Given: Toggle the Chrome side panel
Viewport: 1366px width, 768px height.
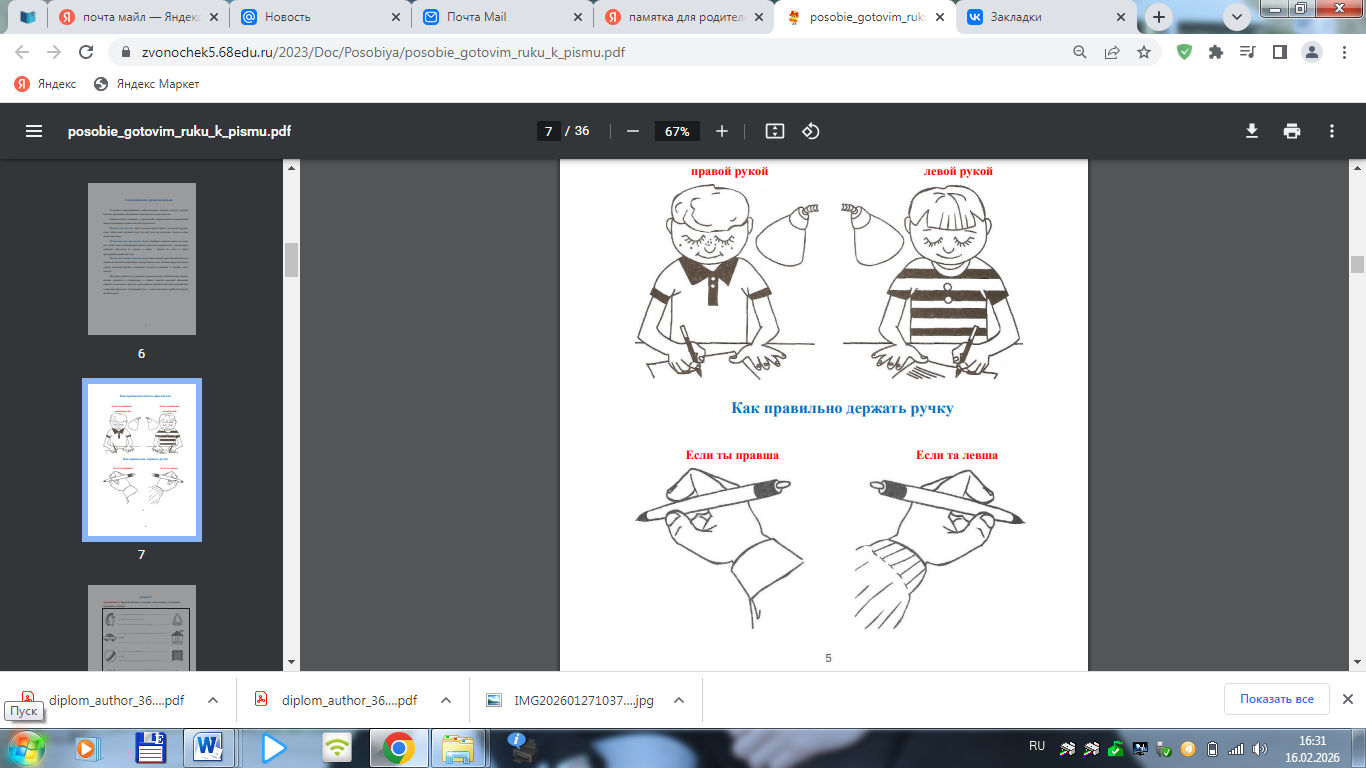Looking at the screenshot, I should point(1279,53).
